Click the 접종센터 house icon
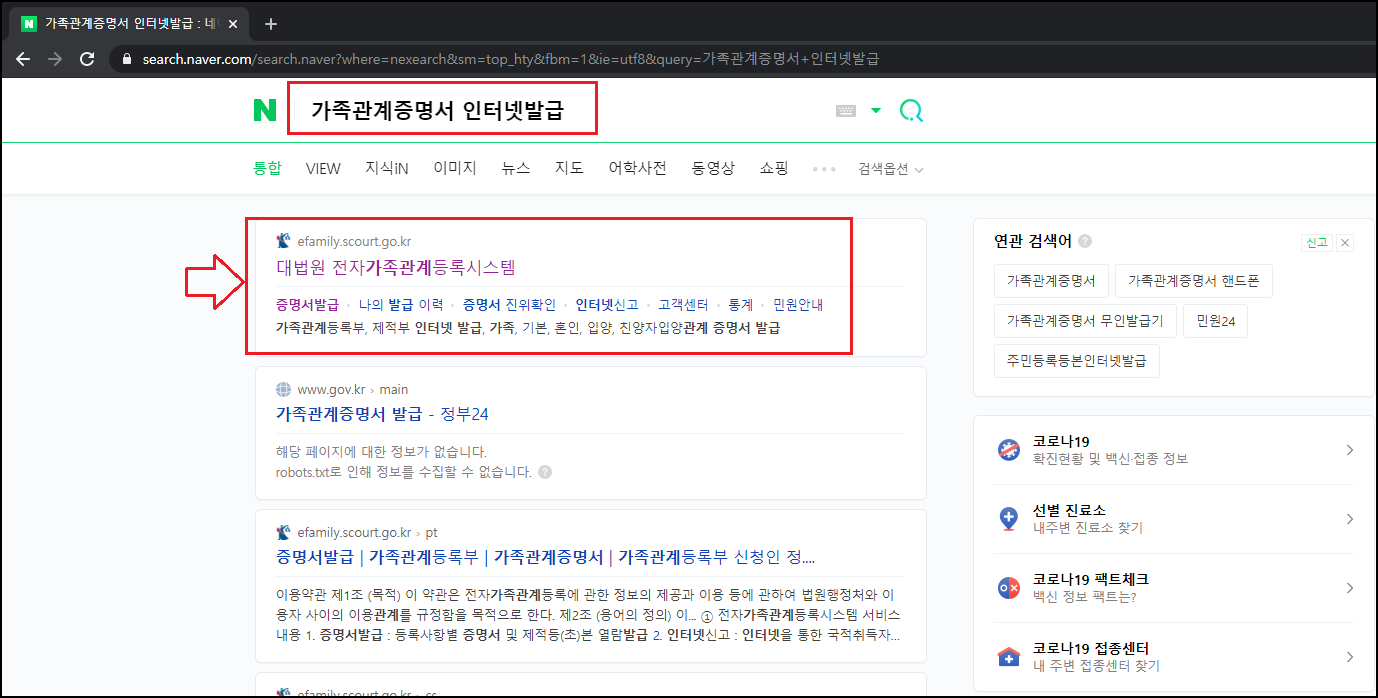1378x698 pixels. [1009, 657]
